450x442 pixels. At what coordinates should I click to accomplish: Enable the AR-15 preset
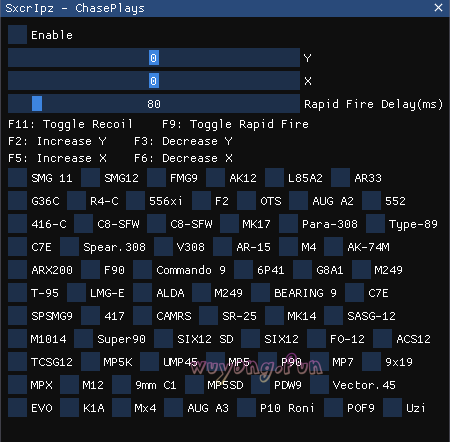(222, 247)
